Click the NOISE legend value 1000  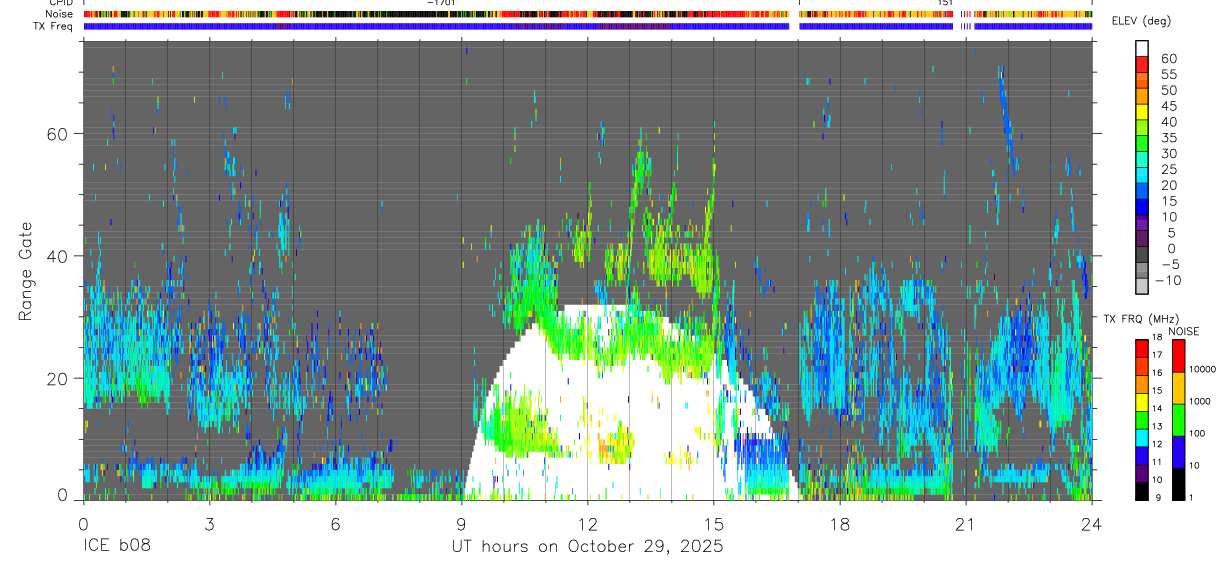point(1202,401)
